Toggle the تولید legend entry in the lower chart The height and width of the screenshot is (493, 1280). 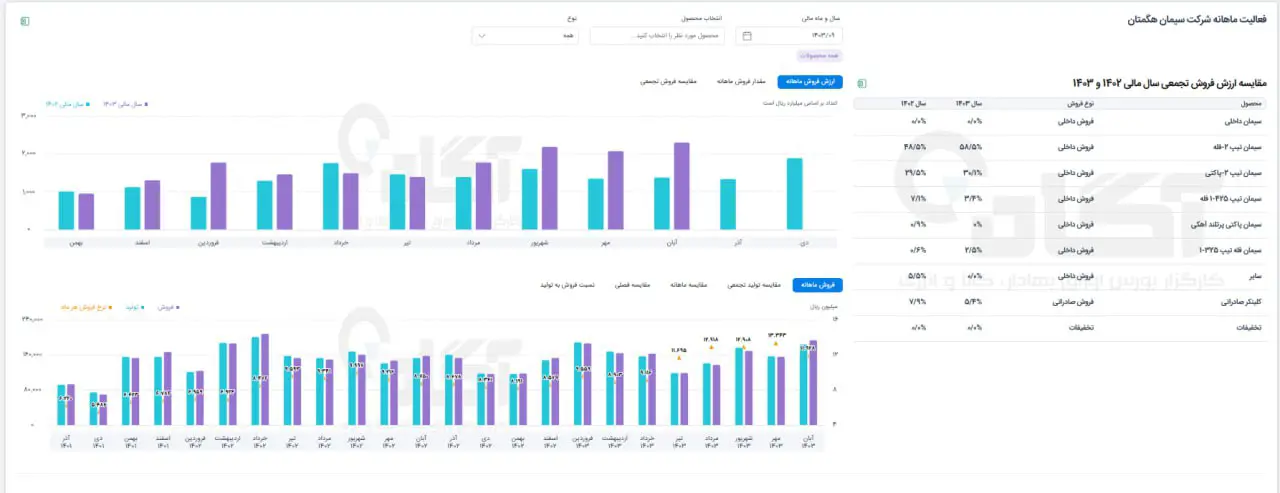133,307
